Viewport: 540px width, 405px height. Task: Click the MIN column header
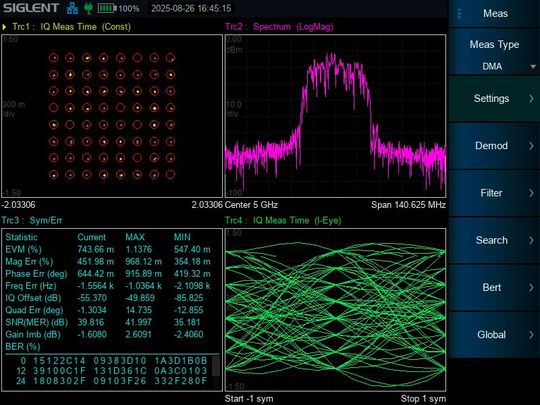pyautogui.click(x=182, y=237)
